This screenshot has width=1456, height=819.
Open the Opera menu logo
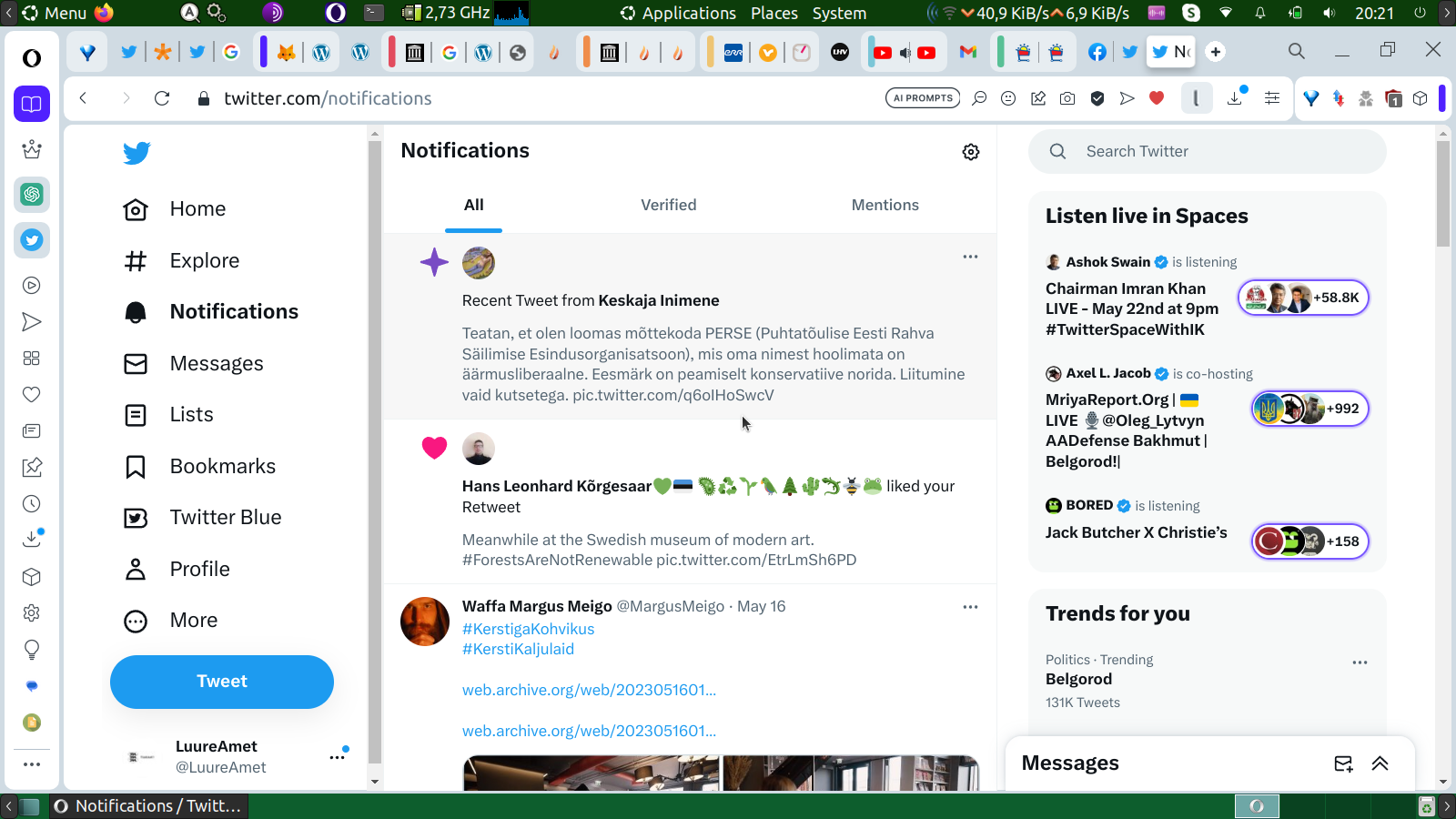click(32, 58)
